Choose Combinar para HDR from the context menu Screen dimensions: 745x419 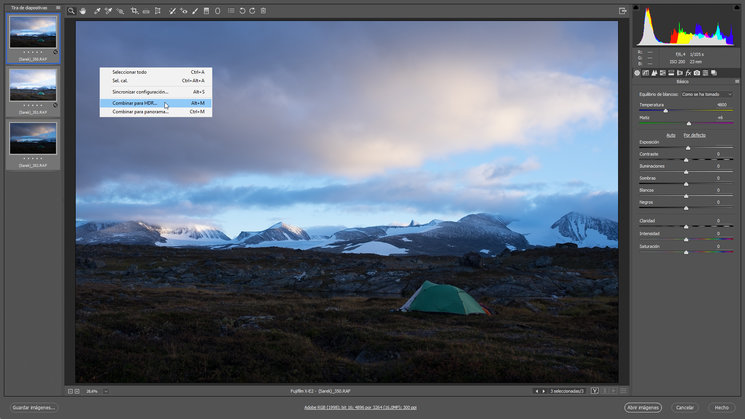click(x=136, y=102)
